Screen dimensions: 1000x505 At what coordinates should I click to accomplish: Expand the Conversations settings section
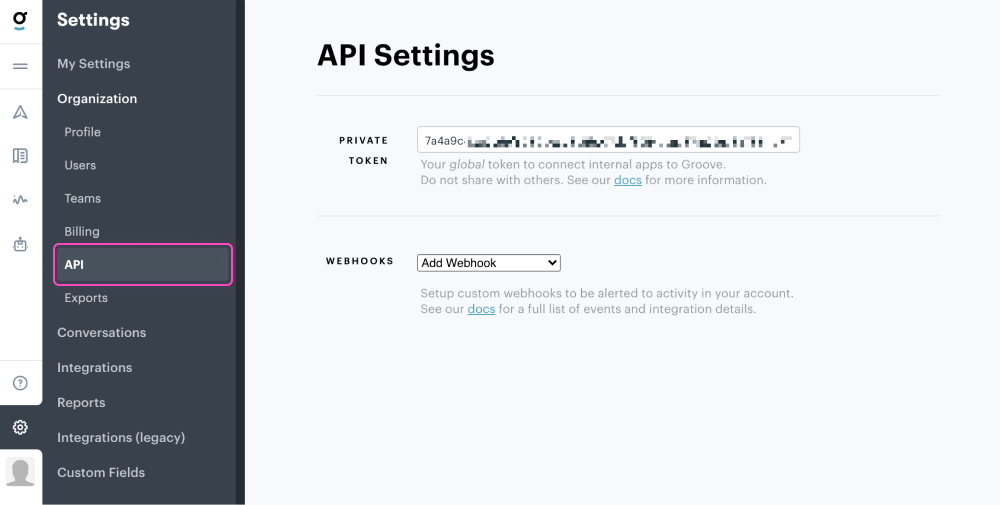click(x=101, y=333)
